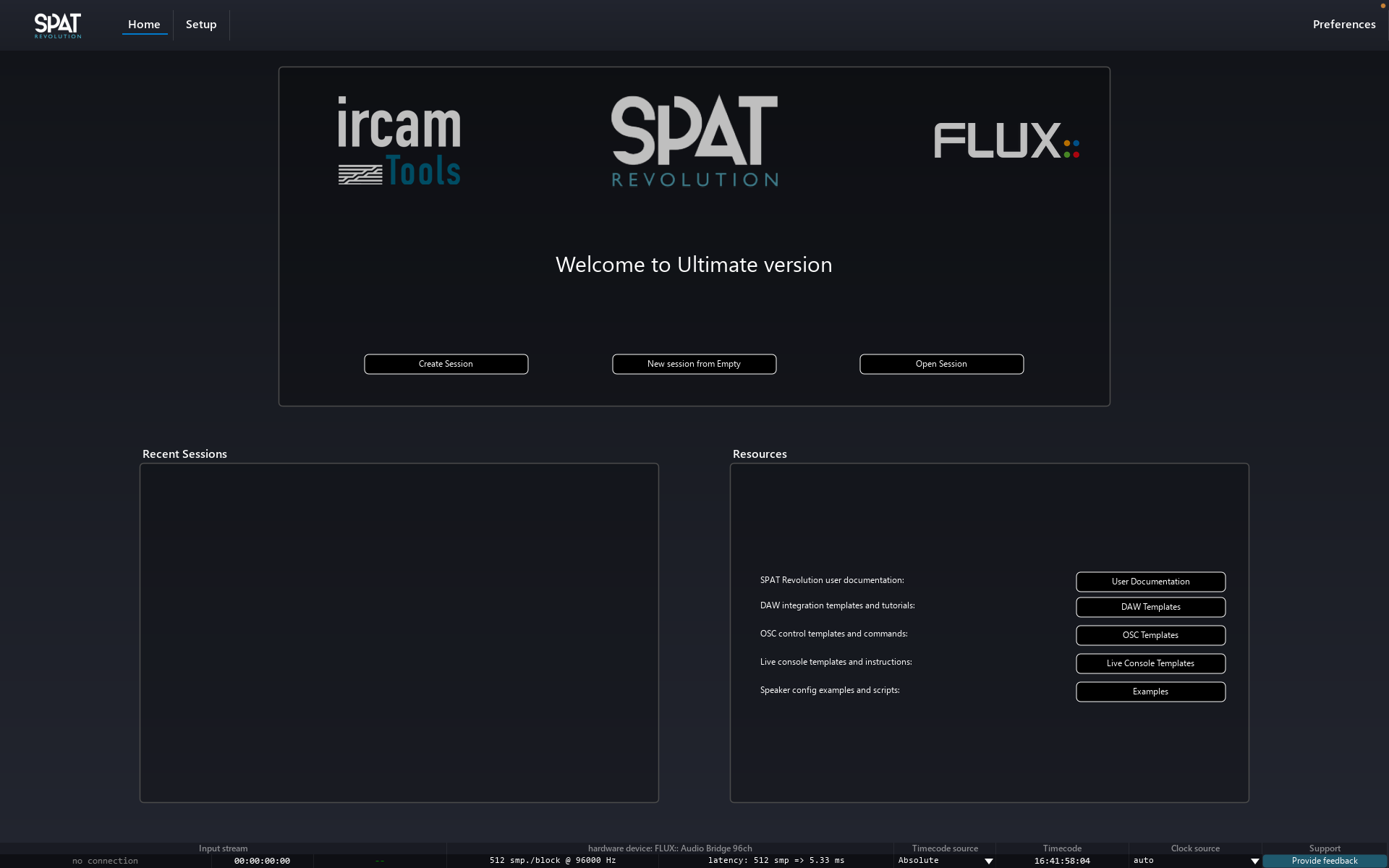Click the Examples button
This screenshot has width=1389, height=868.
[1150, 692]
